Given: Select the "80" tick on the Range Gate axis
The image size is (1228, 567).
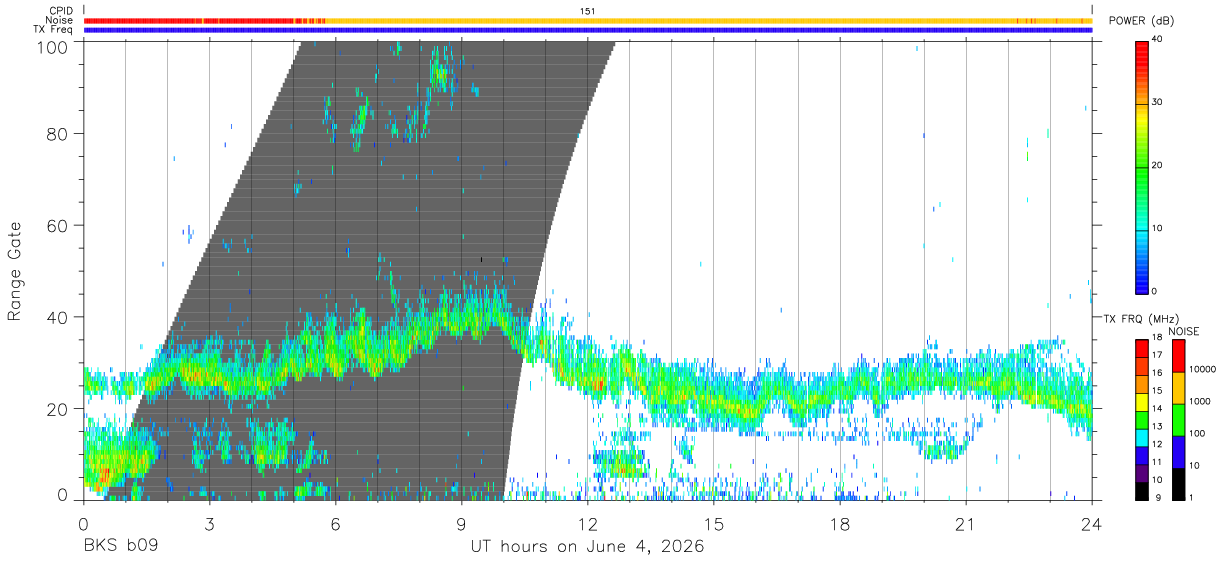Looking at the screenshot, I should pos(58,134).
